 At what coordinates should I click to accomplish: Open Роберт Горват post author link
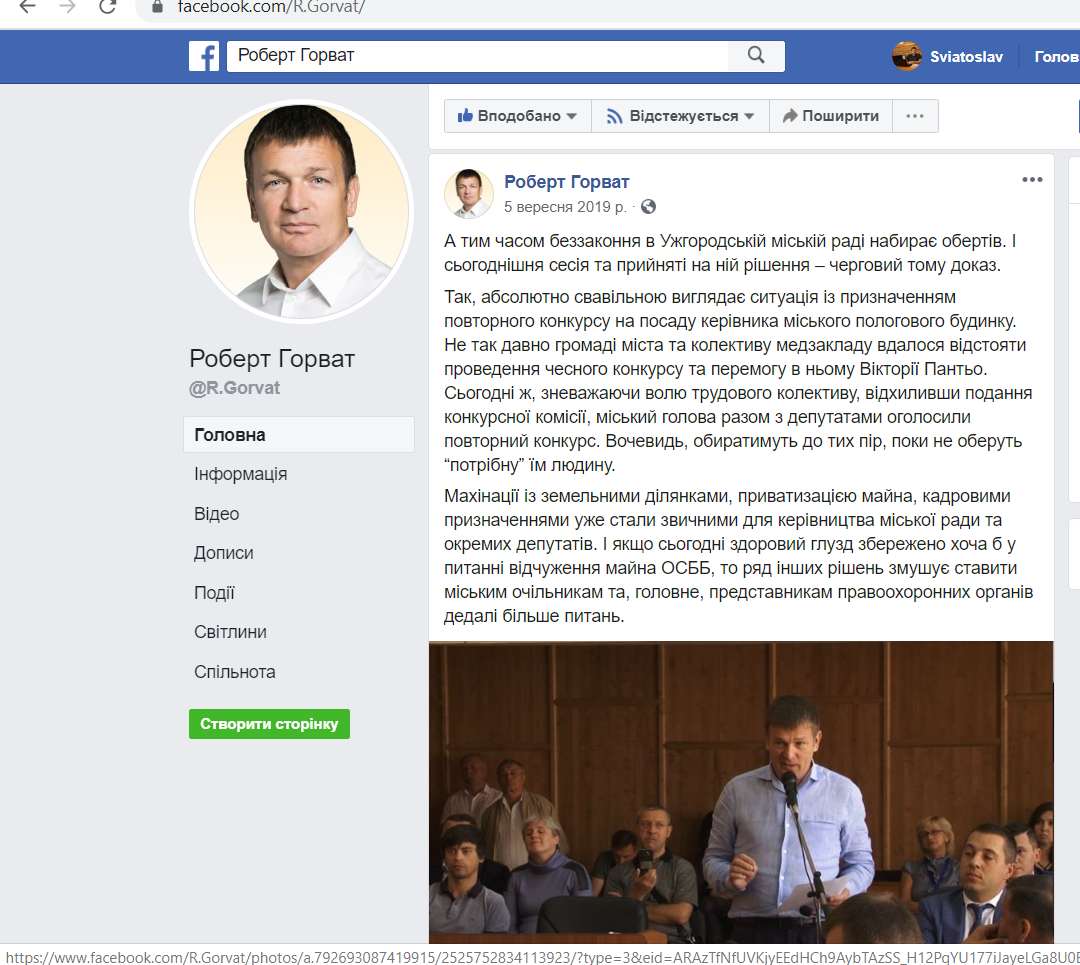point(566,182)
